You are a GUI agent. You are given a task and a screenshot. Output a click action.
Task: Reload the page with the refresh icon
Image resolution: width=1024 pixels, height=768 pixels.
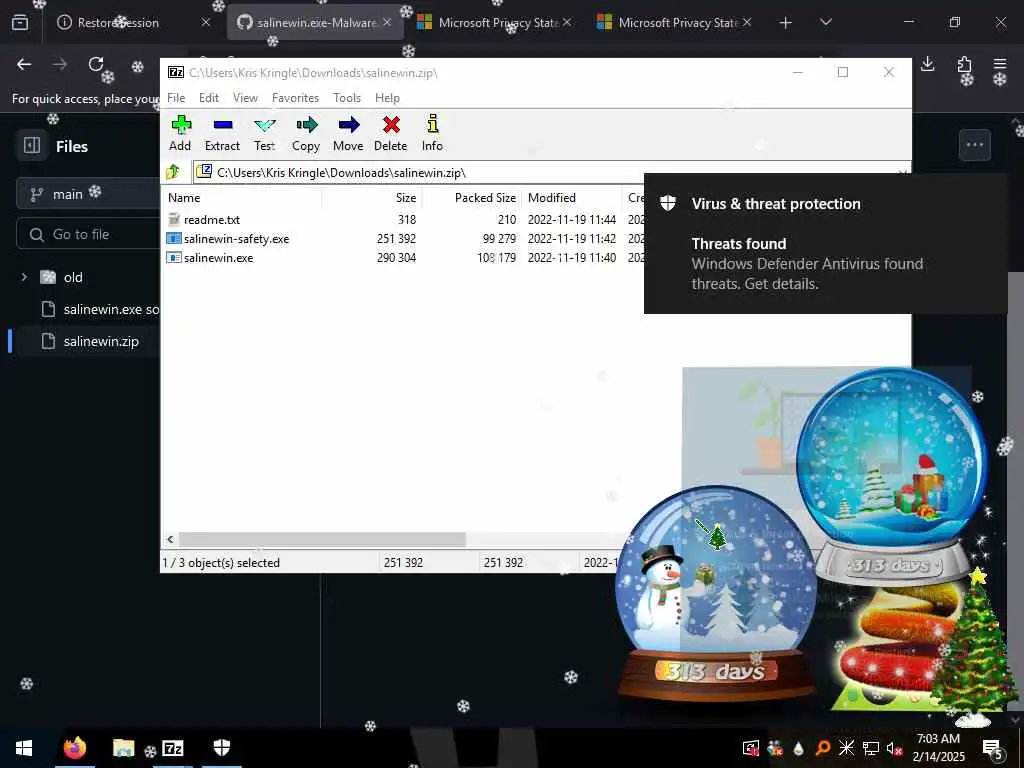96,64
